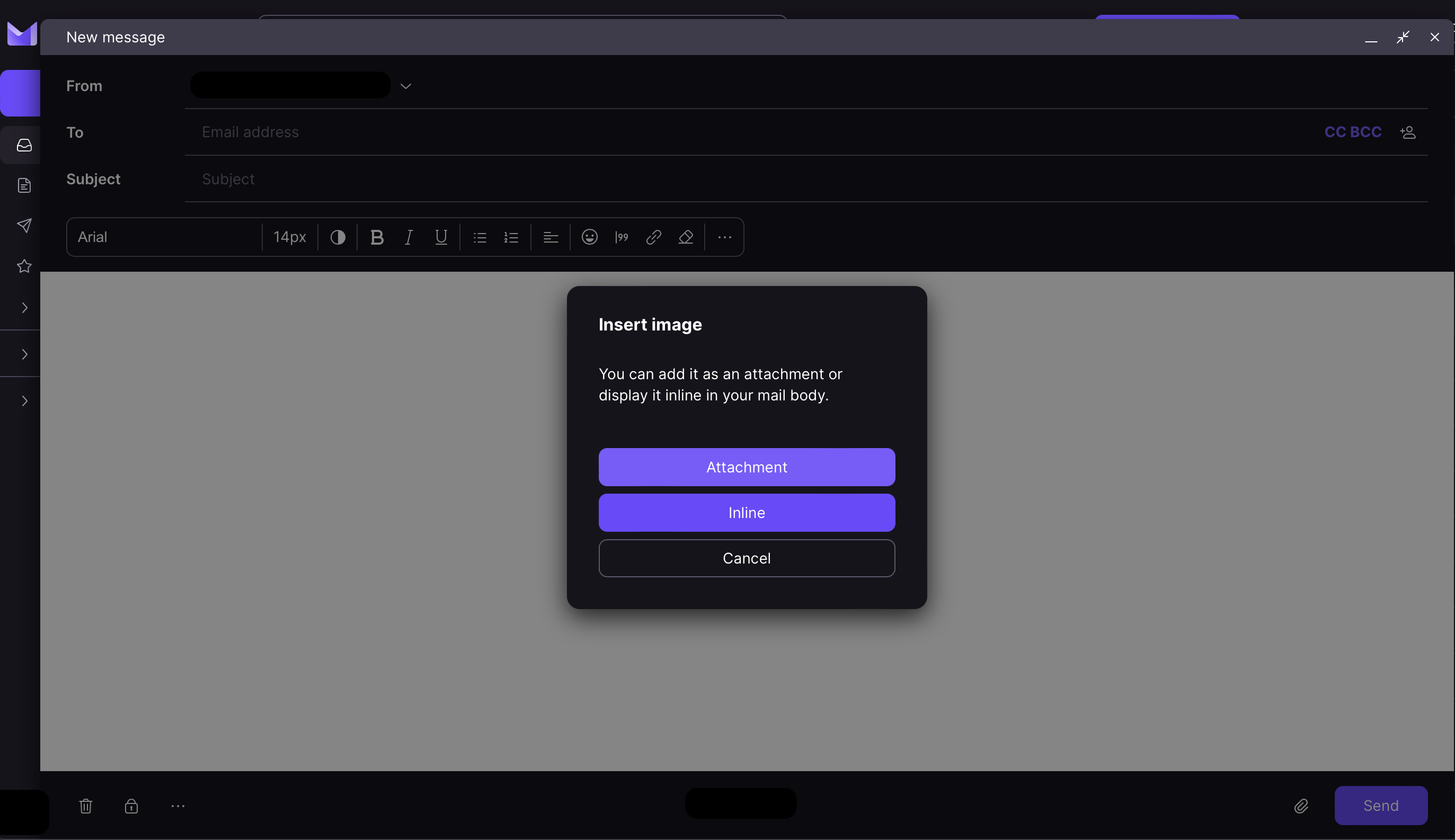Focus the Subject input field
Viewport: 1455px width, 840px height.
[806, 179]
